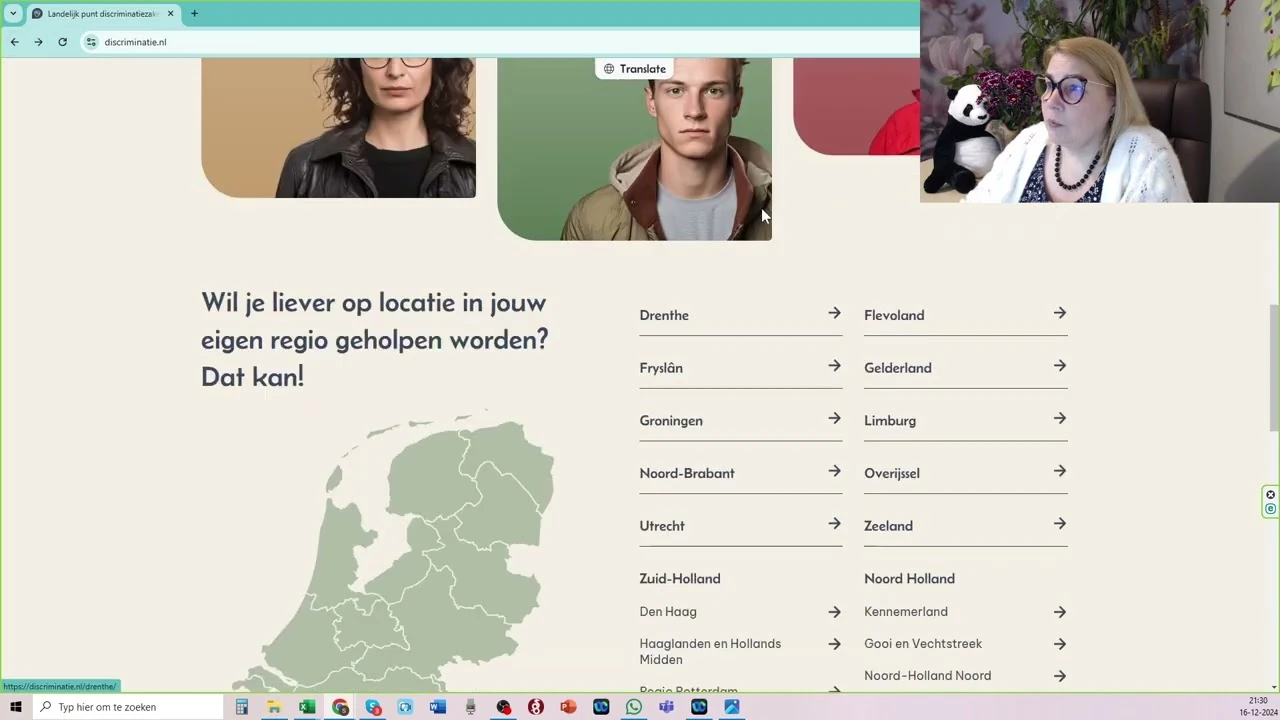
Task: Open Excel from the taskbar
Action: pyautogui.click(x=307, y=707)
